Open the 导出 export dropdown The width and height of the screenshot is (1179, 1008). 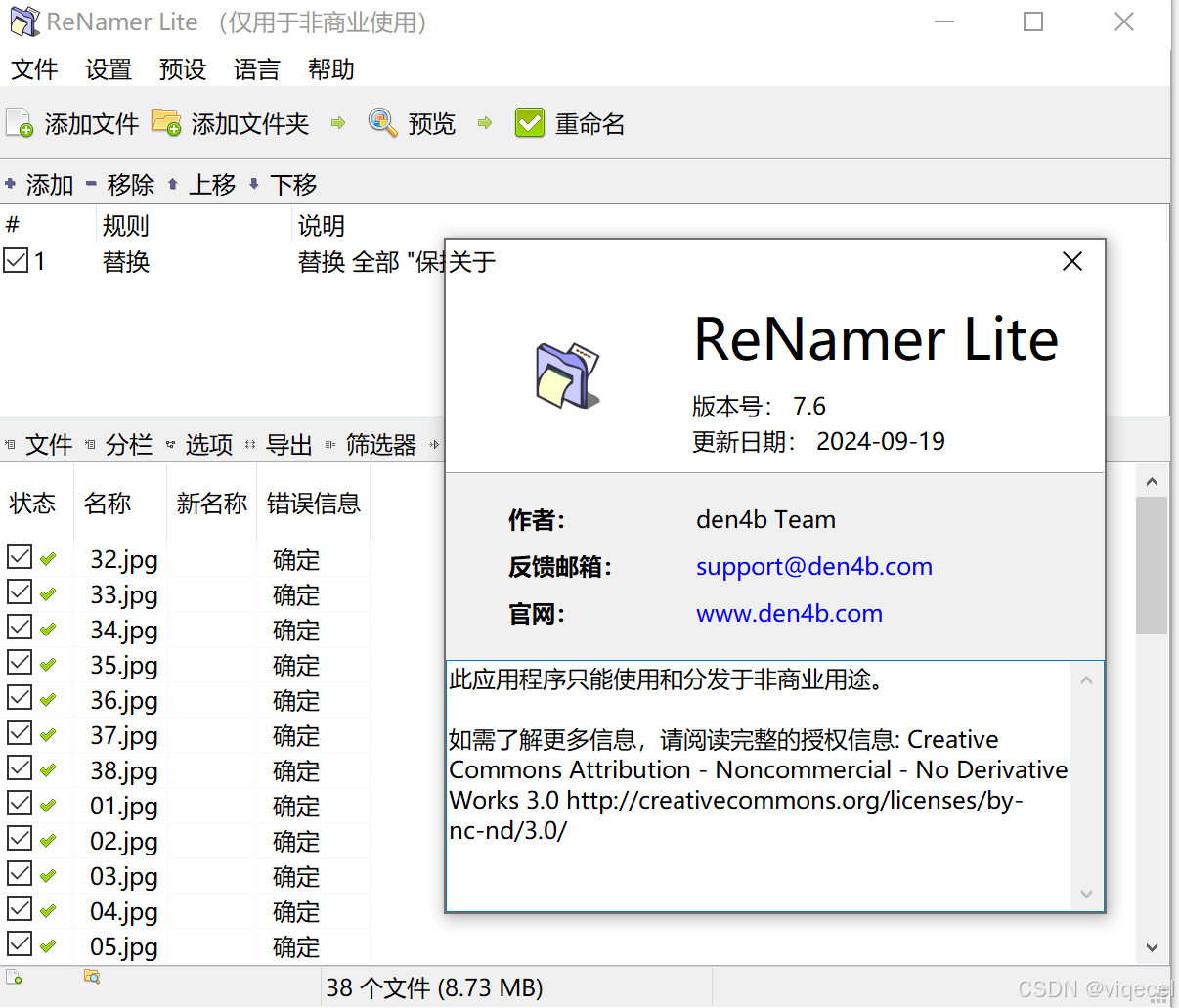(x=280, y=445)
